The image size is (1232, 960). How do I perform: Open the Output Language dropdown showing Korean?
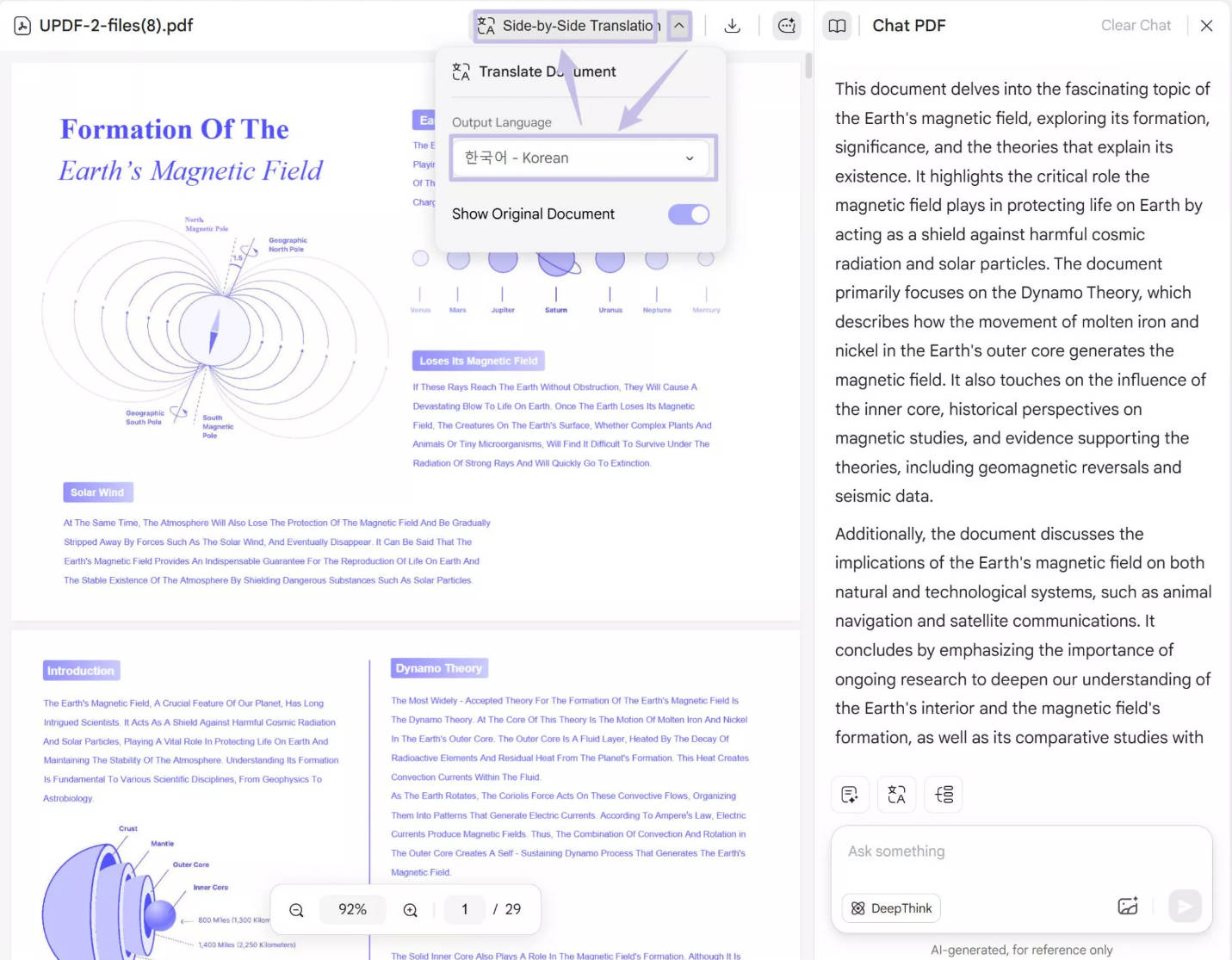pyautogui.click(x=580, y=158)
